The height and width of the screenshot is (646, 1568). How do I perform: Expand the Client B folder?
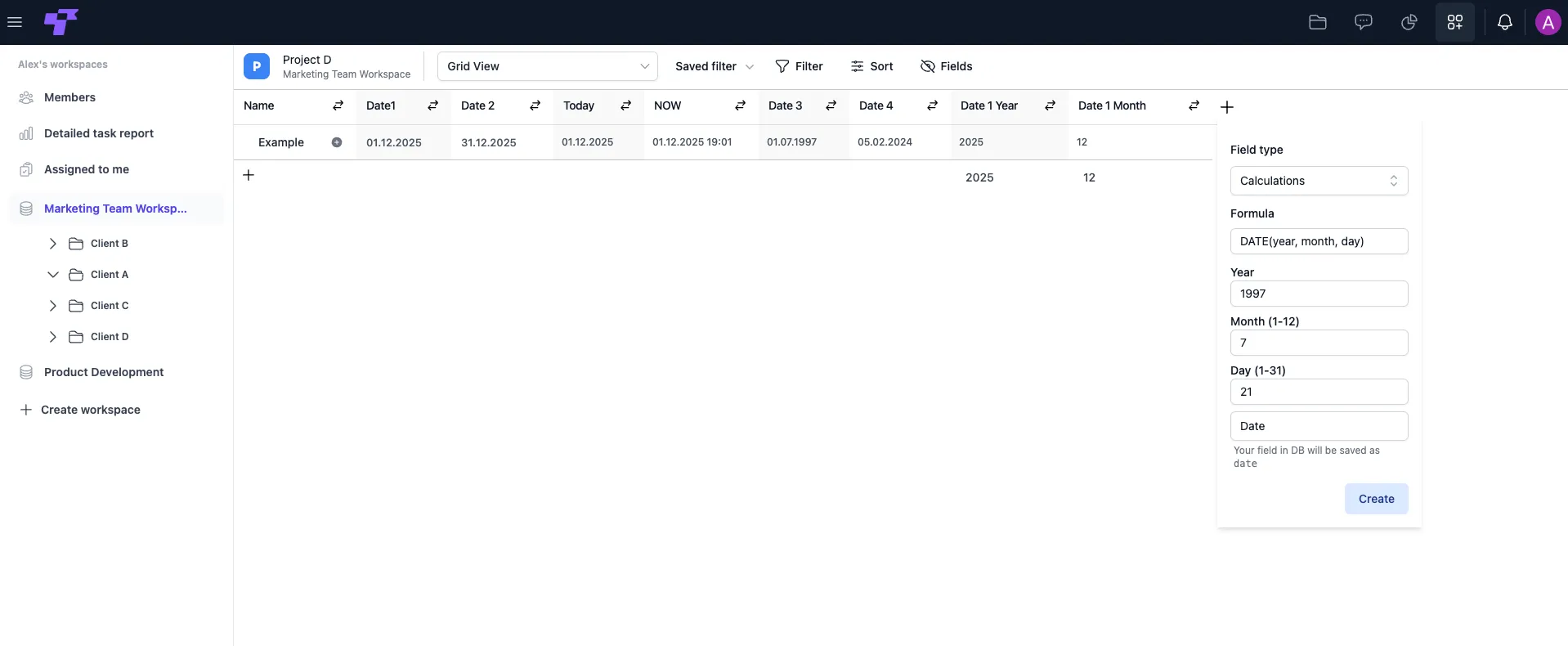[x=53, y=244]
